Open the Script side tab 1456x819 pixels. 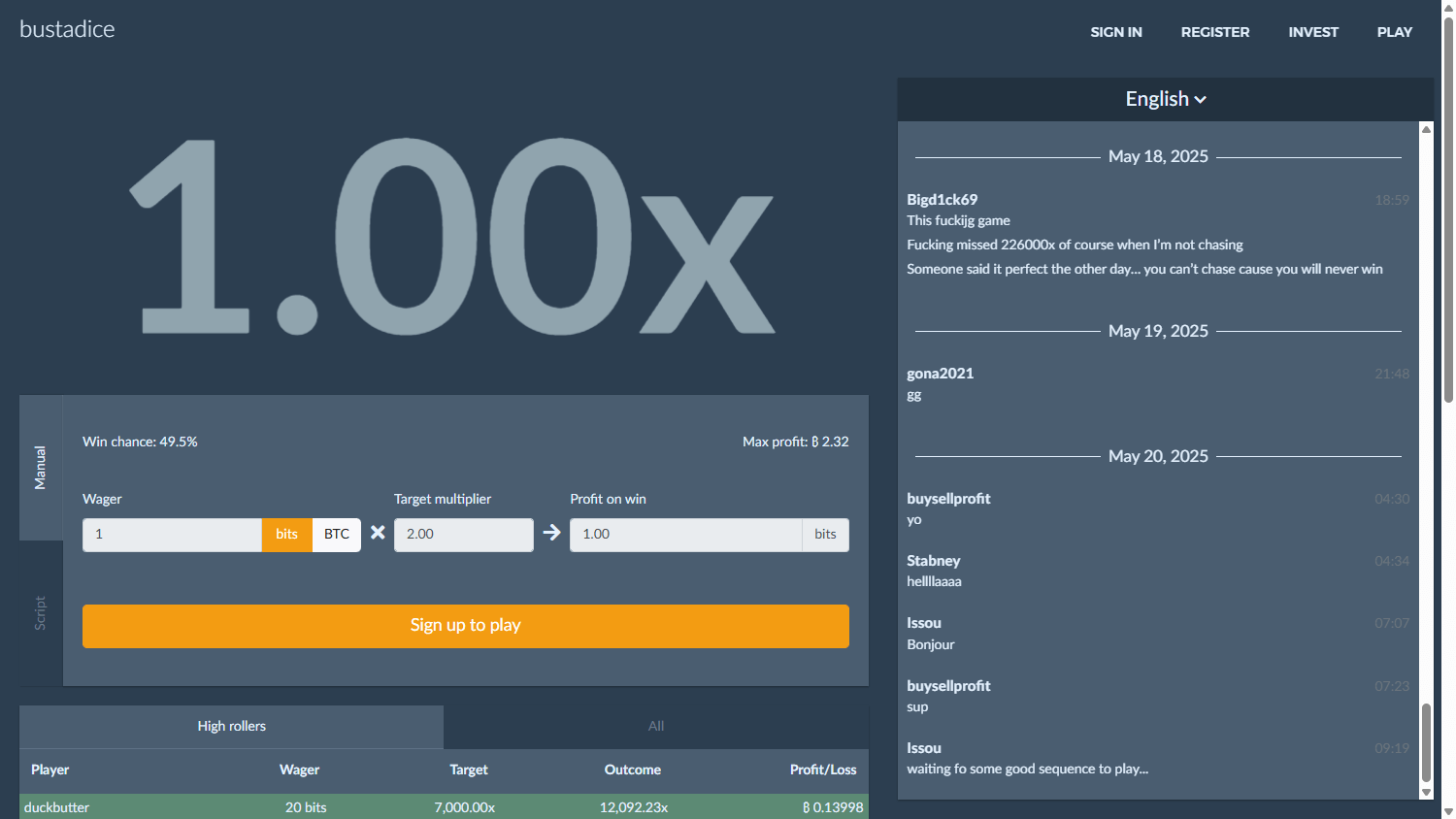click(x=41, y=613)
